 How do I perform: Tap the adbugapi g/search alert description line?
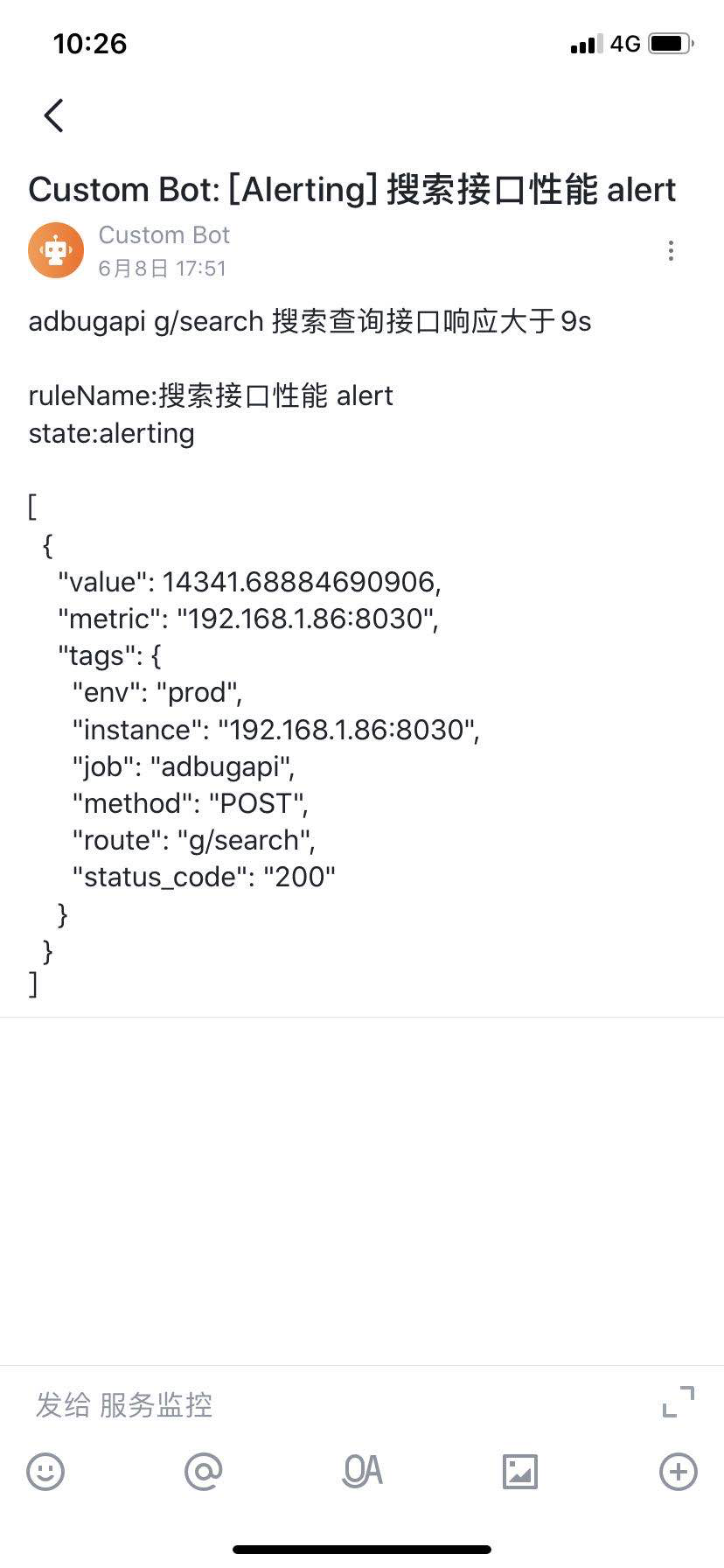click(310, 322)
